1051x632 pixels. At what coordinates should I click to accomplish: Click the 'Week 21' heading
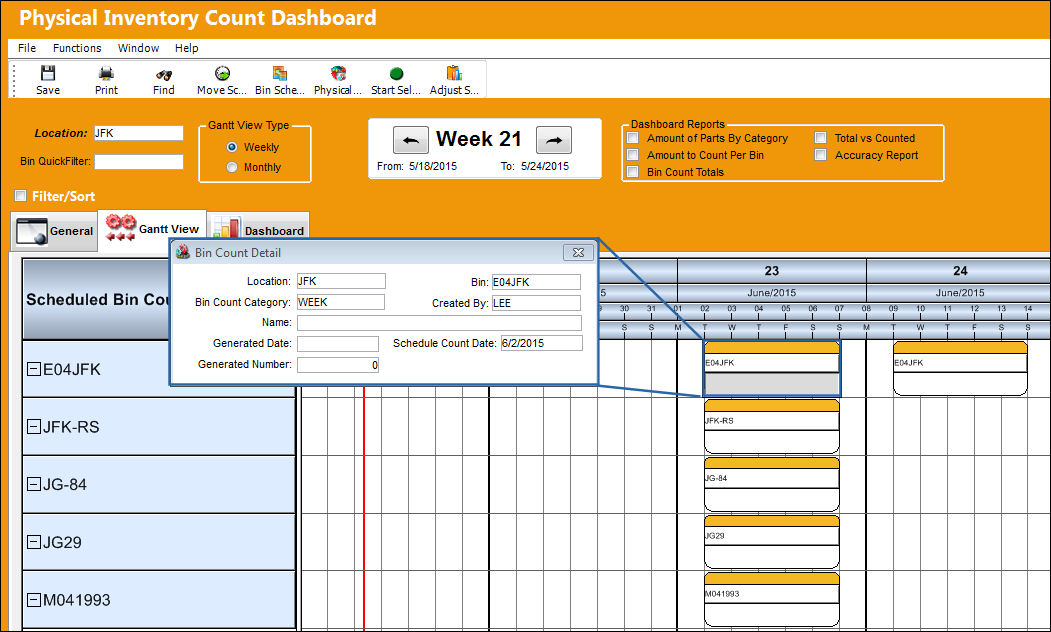point(479,139)
